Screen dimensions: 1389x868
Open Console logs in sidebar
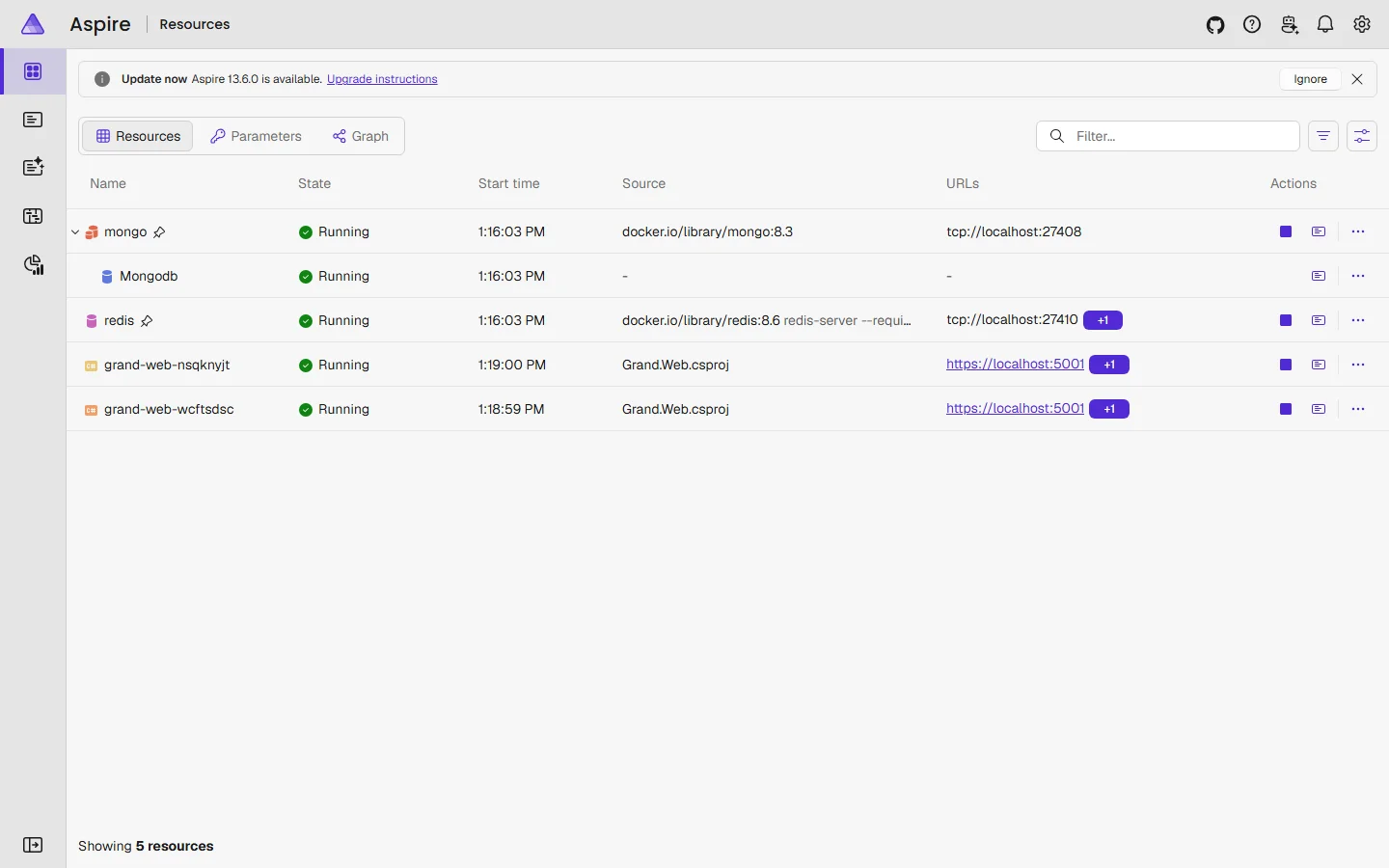pyautogui.click(x=33, y=120)
